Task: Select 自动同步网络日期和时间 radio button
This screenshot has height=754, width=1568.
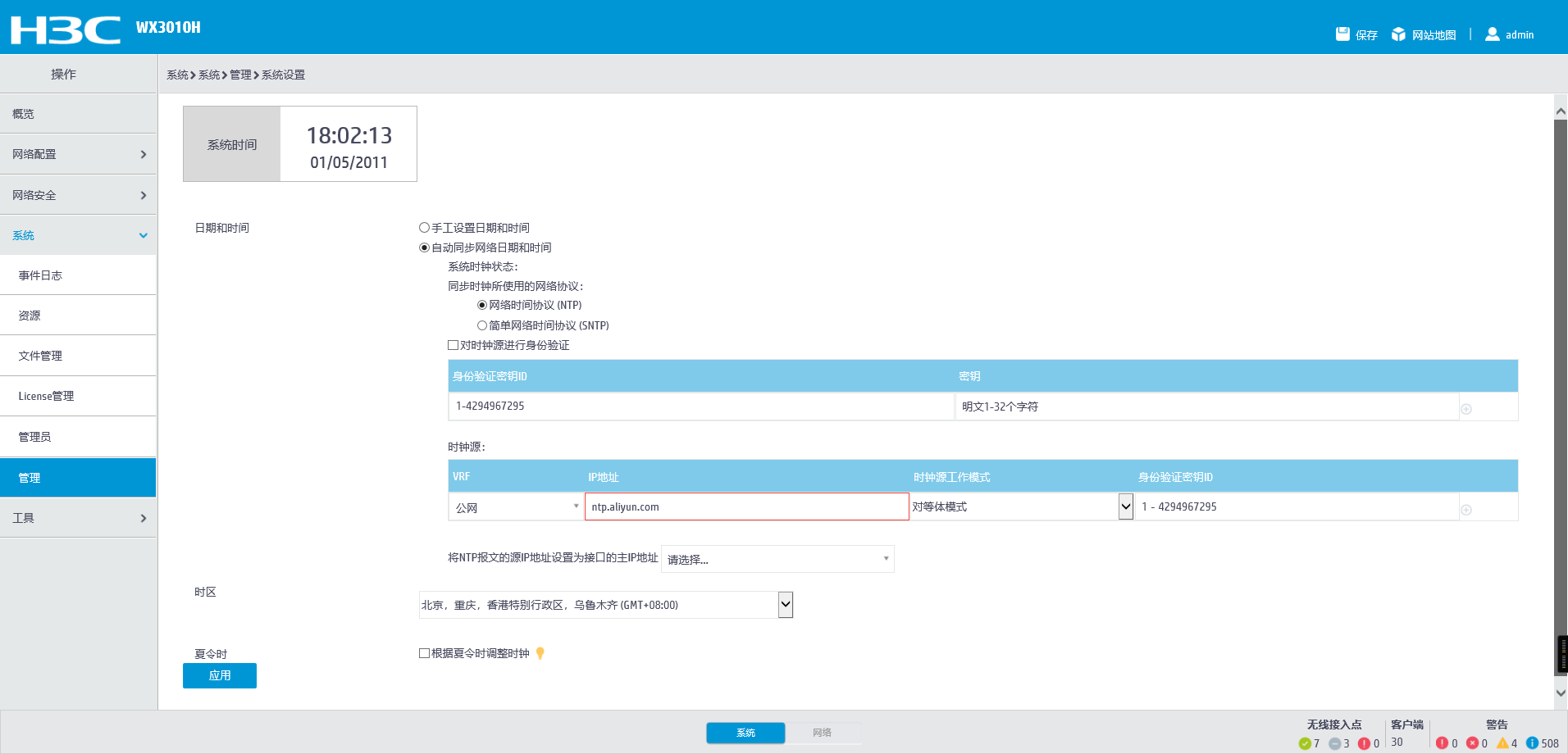Action: coord(424,248)
